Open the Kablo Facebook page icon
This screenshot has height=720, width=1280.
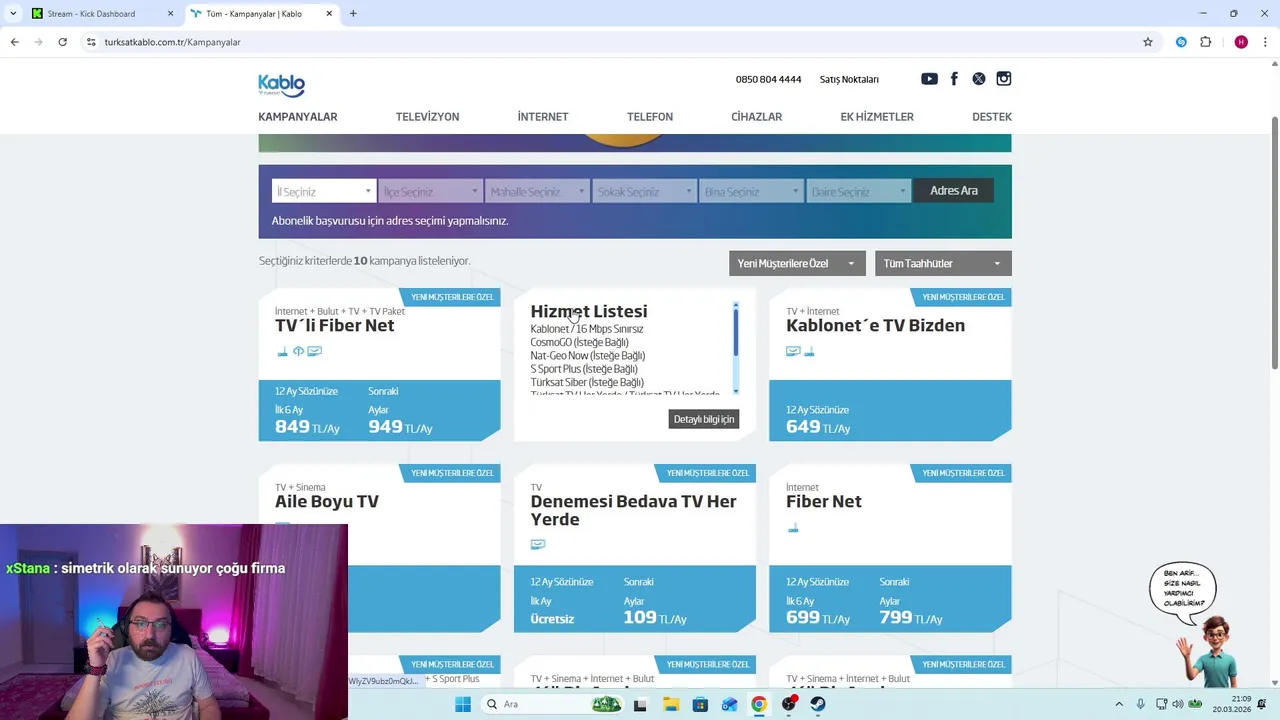pos(954,79)
